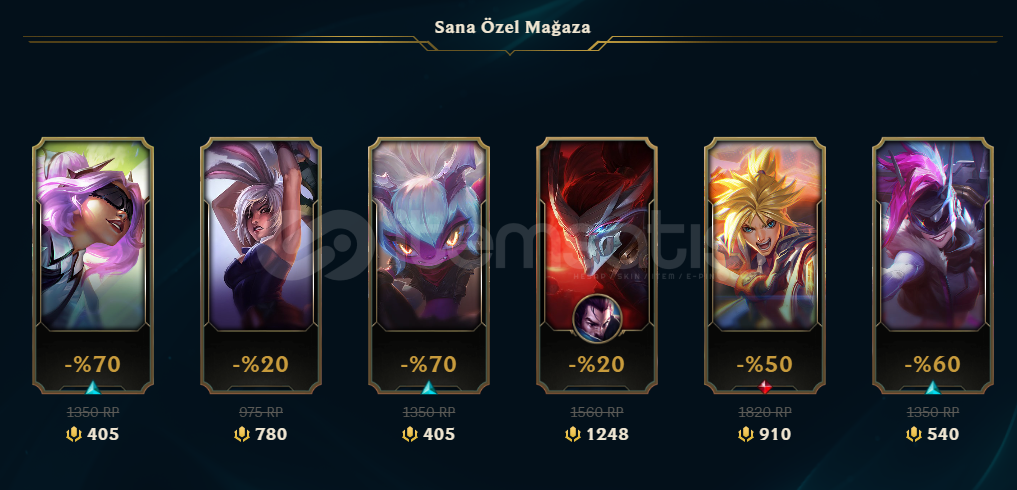Click the RP coin icon beside 780
This screenshot has width=1017, height=490.
tap(242, 434)
